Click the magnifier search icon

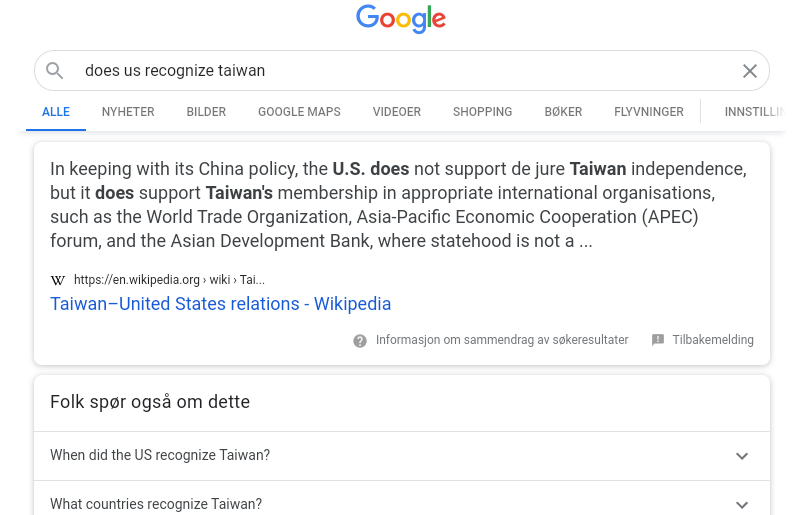(55, 71)
